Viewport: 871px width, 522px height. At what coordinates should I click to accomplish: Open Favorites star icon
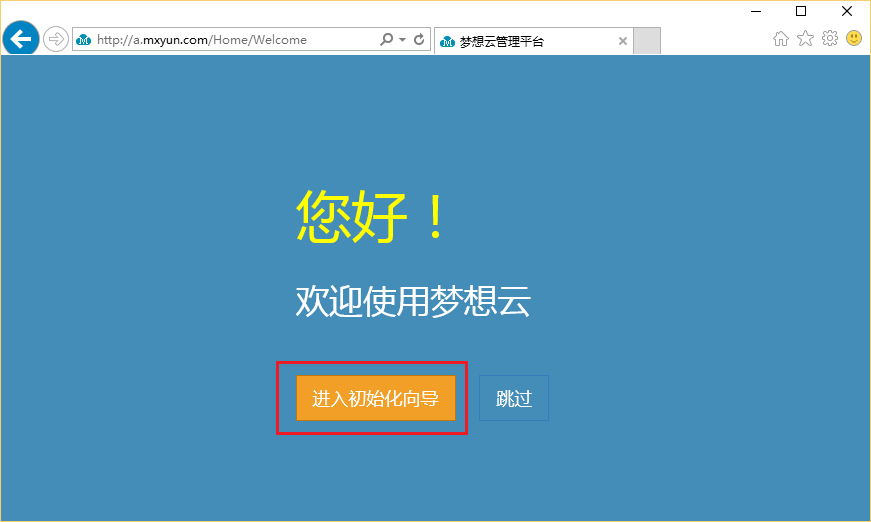805,38
